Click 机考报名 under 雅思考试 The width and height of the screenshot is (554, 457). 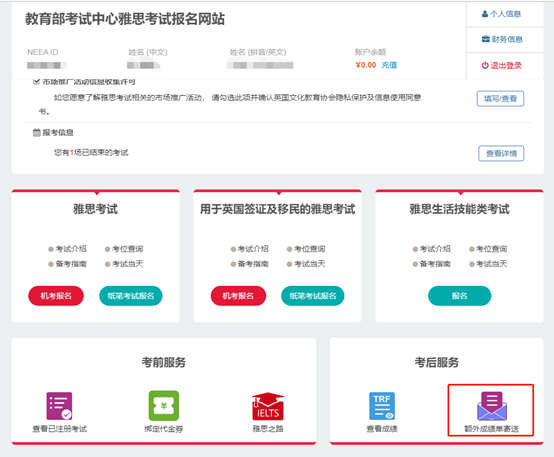(56, 296)
